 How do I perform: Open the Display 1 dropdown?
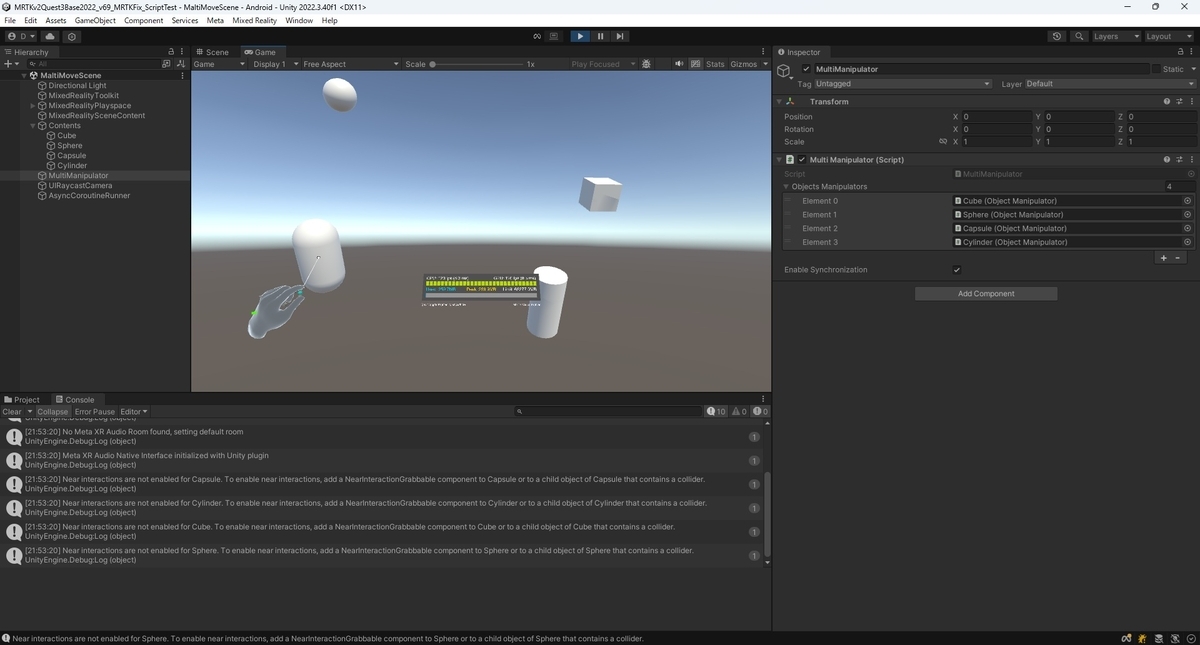point(274,64)
